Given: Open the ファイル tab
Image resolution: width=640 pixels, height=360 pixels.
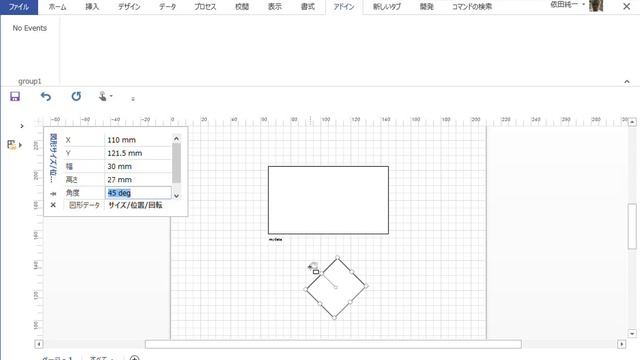Looking at the screenshot, I should [19, 7].
